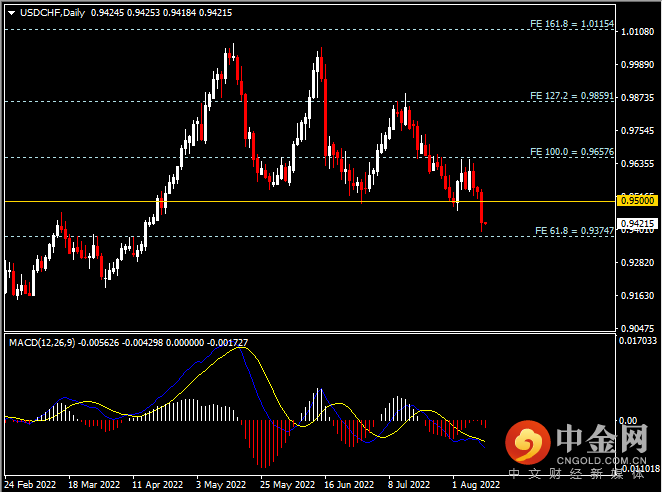Viewport: 662px width, 492px height.
Task: Click the 0.97545 price axis value
Action: [x=637, y=130]
